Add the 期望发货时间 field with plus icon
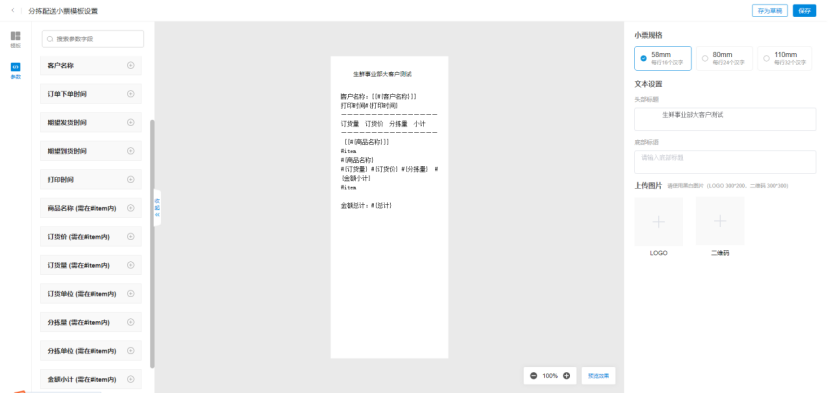The height and width of the screenshot is (394, 831). pyautogui.click(x=130, y=122)
